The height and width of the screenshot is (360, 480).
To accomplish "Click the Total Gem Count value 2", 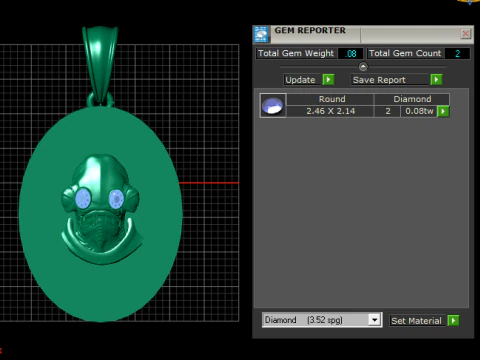I will (457, 53).
